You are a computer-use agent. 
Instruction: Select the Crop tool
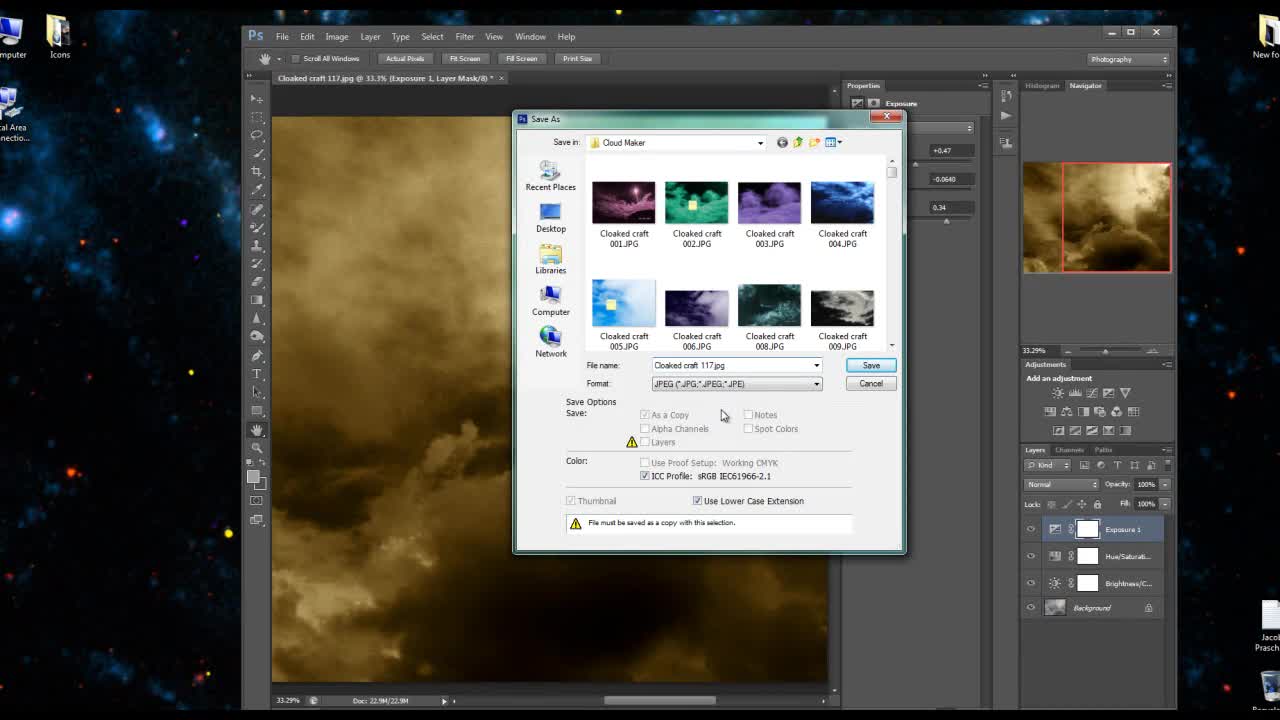pyautogui.click(x=257, y=170)
